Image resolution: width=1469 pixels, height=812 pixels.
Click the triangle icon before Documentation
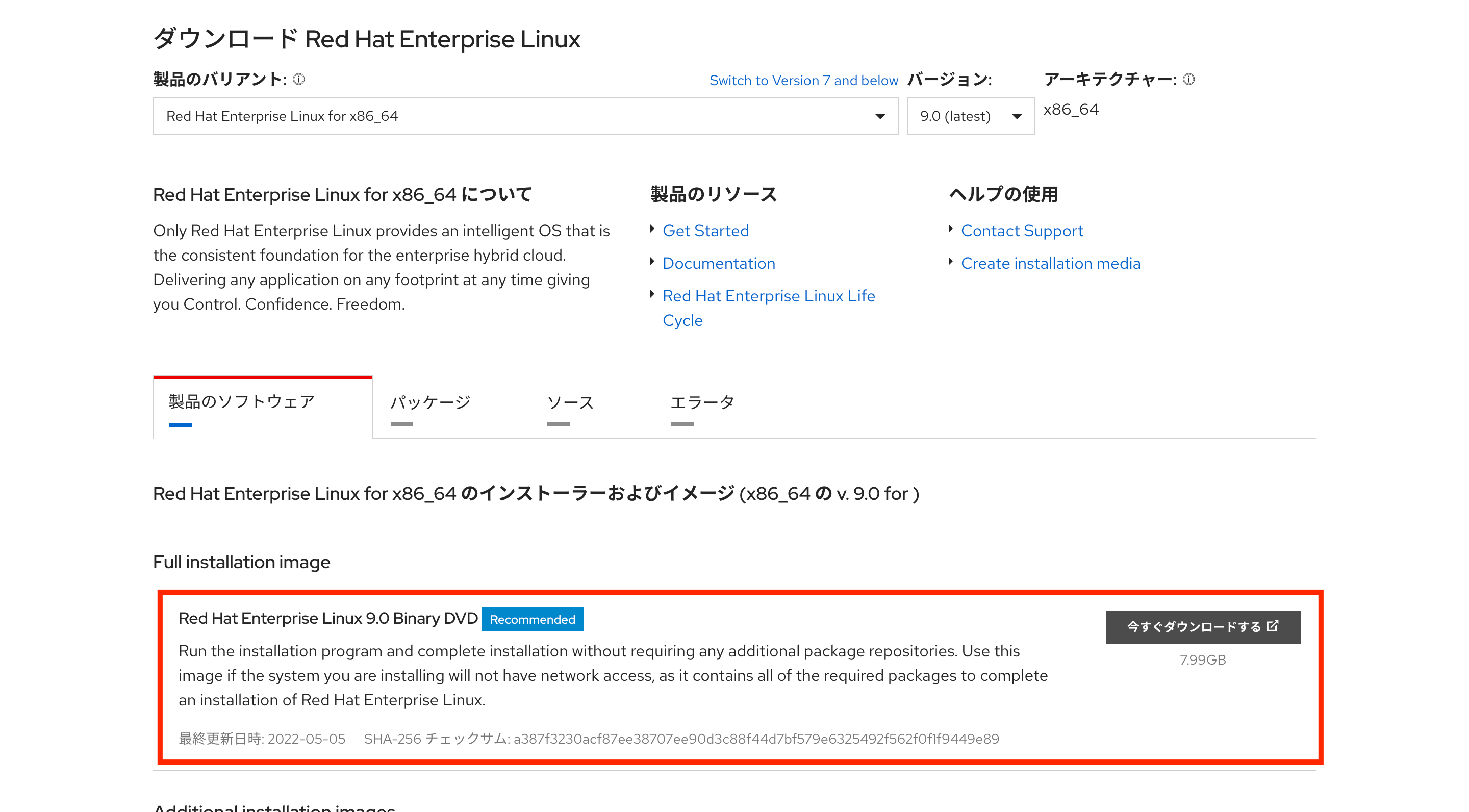pos(653,262)
